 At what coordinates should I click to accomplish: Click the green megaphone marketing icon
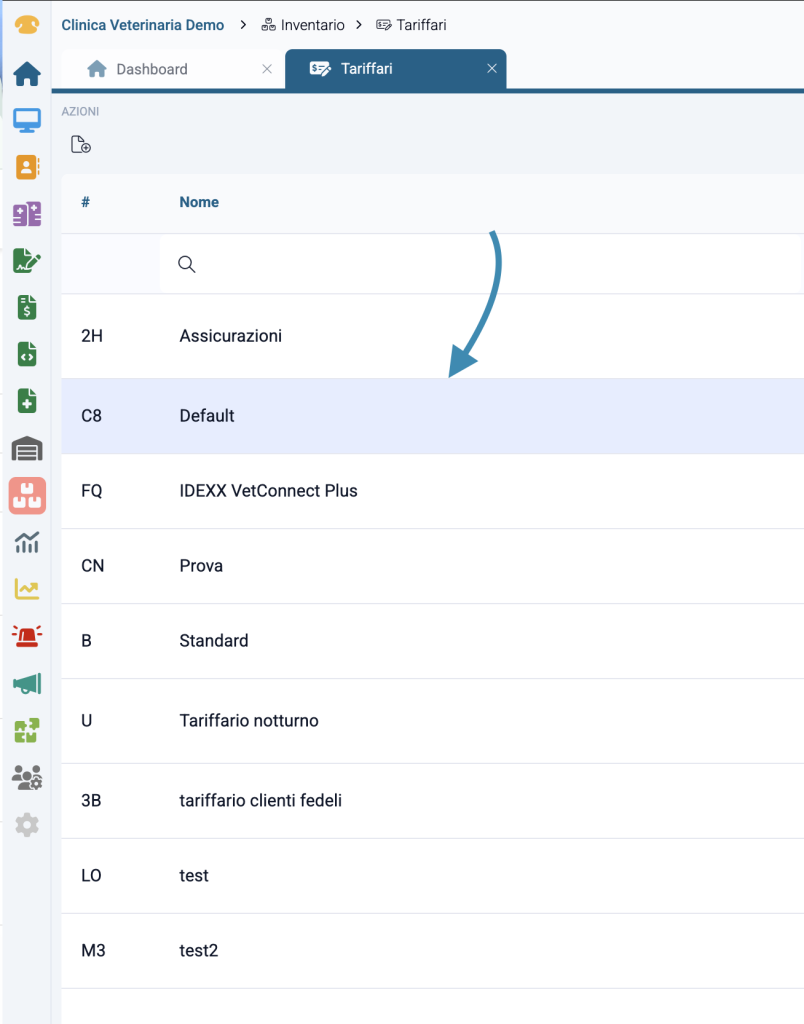27,683
